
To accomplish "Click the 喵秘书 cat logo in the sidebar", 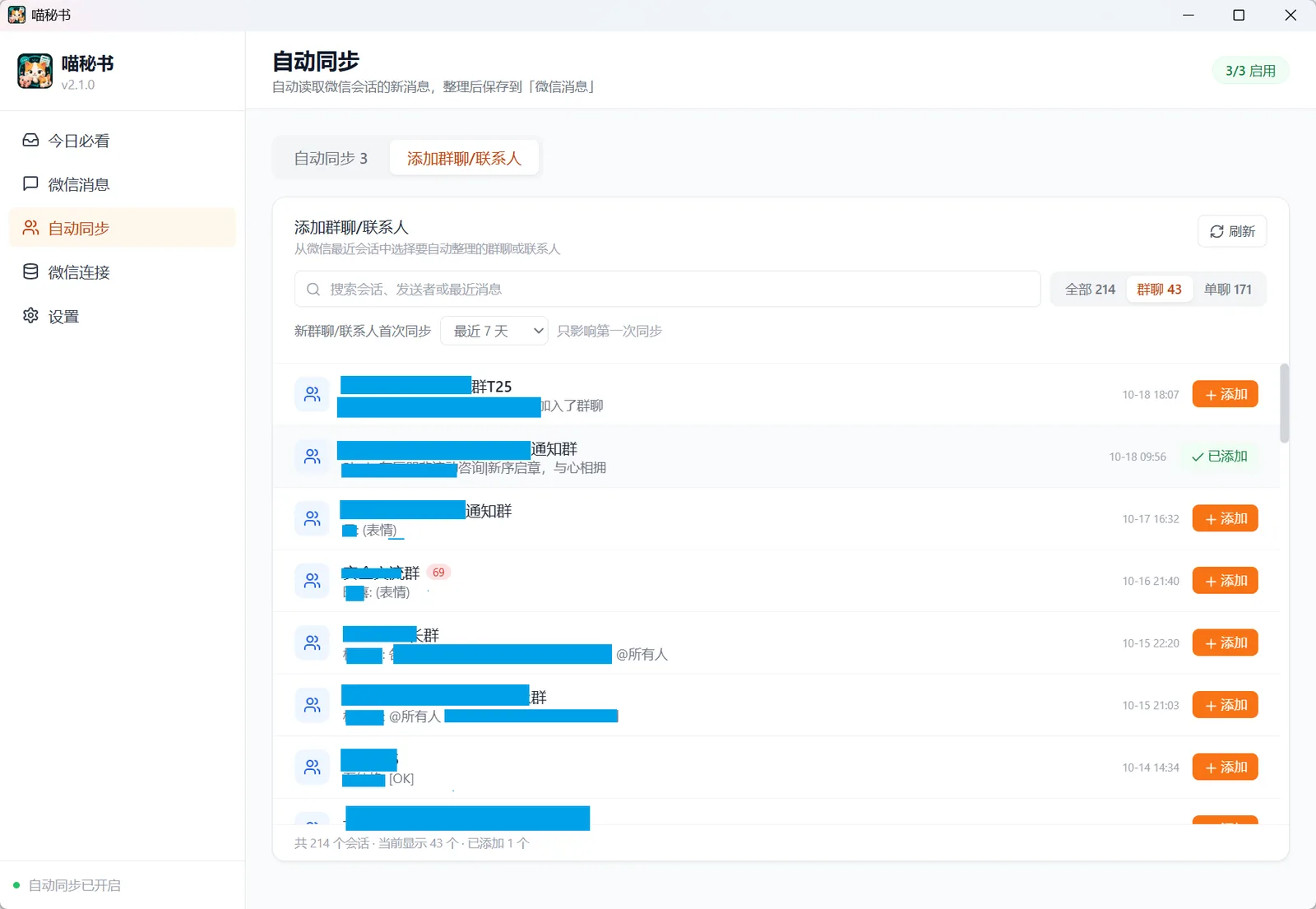I will pos(35,72).
